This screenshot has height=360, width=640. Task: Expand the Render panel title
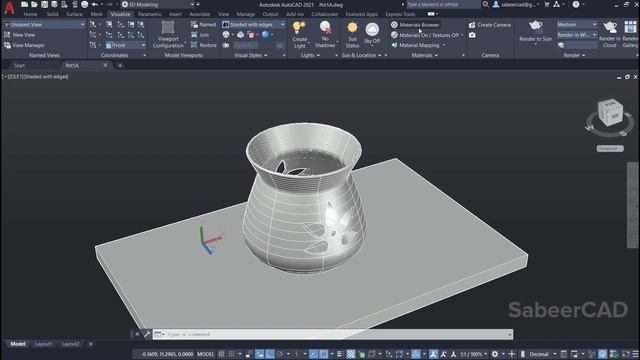click(574, 55)
